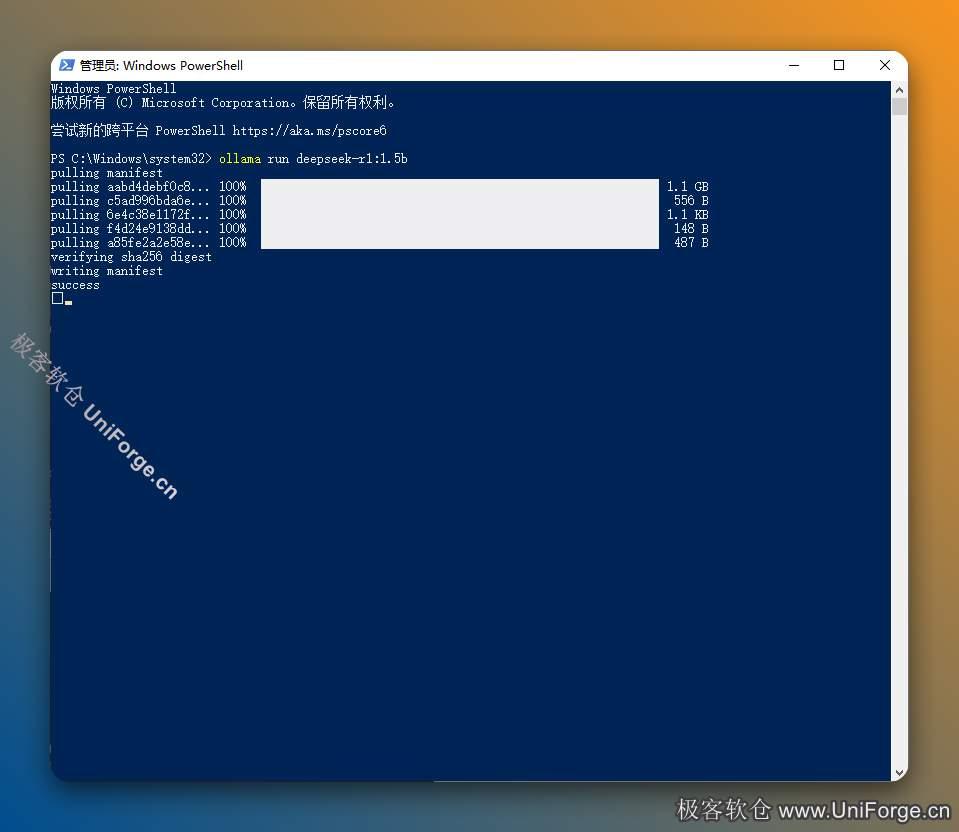Click the 'PS C:\Windows\system32>' prompt
Screen dimensions: 959x832
[131, 159]
